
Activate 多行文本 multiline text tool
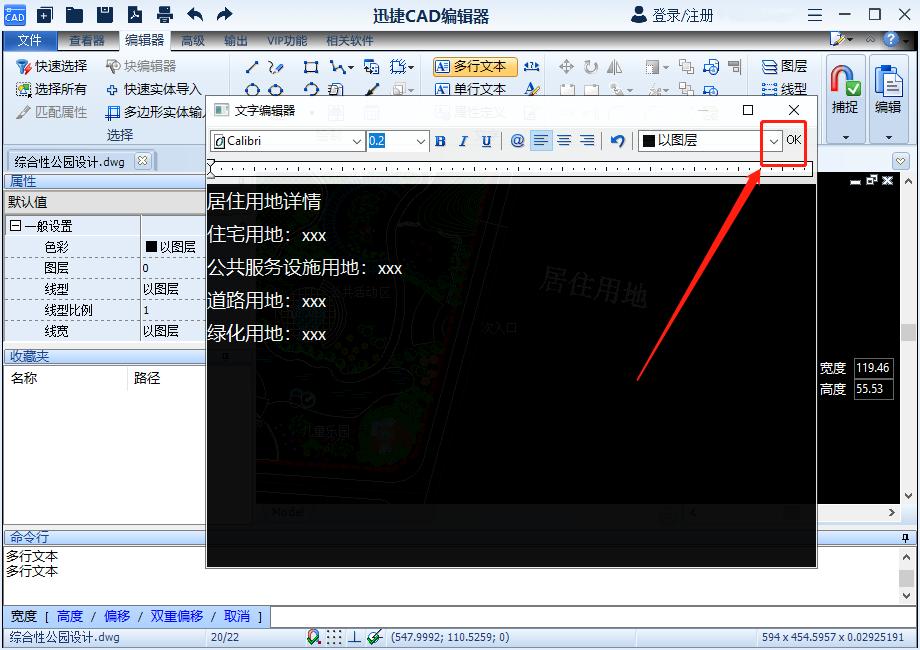[475, 67]
